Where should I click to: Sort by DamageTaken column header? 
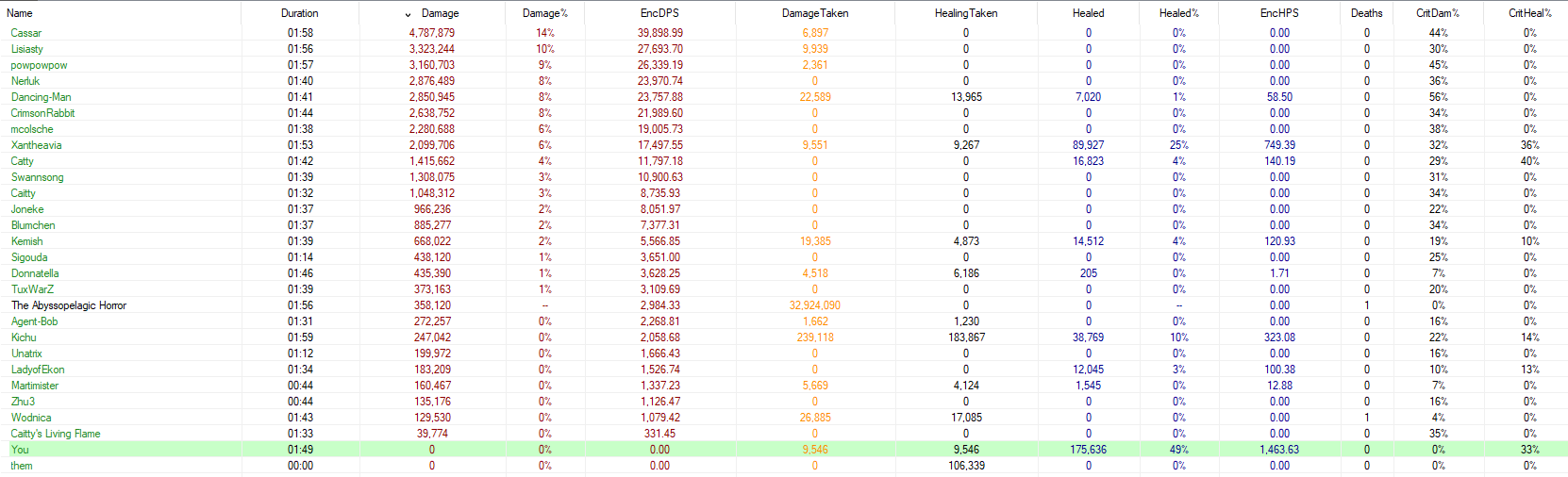[814, 13]
